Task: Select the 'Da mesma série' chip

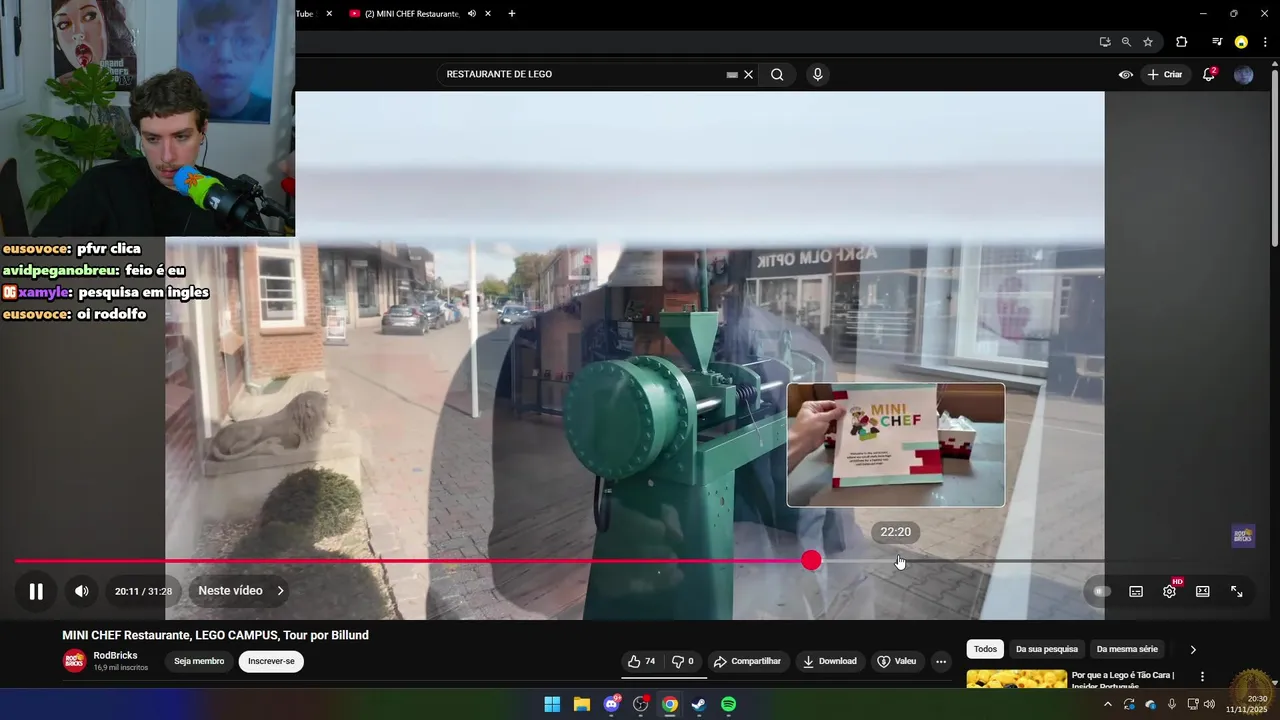Action: click(x=1127, y=649)
